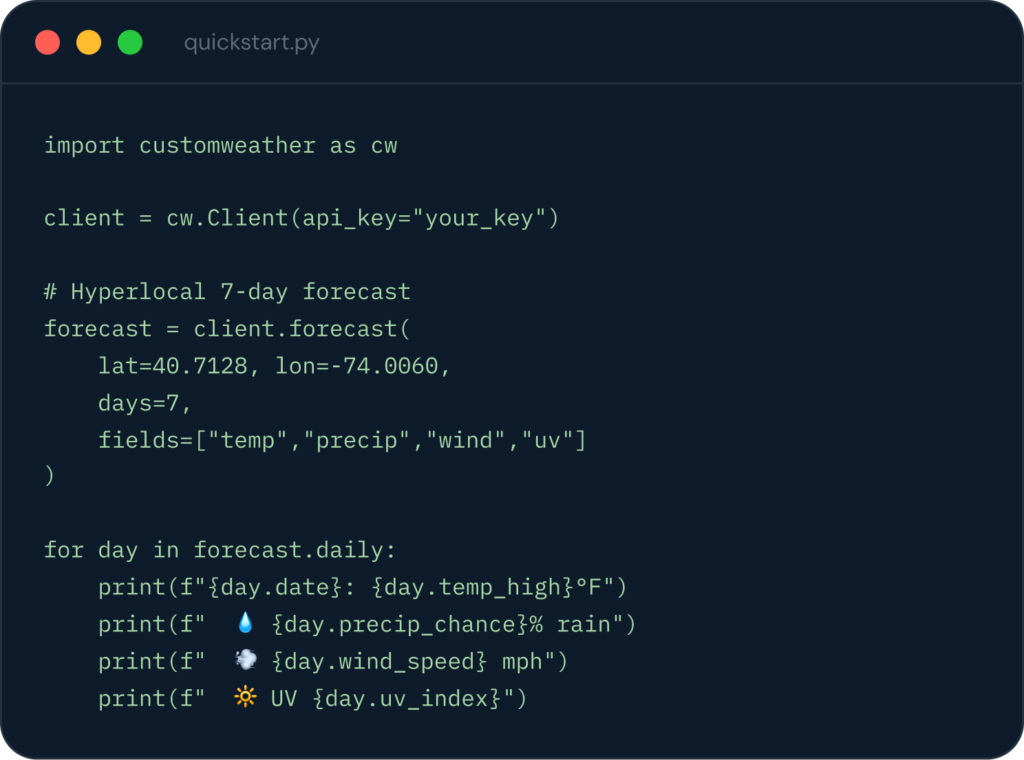Click the "precip" field string
Viewport: 1024px width, 760px height.
tap(357, 441)
